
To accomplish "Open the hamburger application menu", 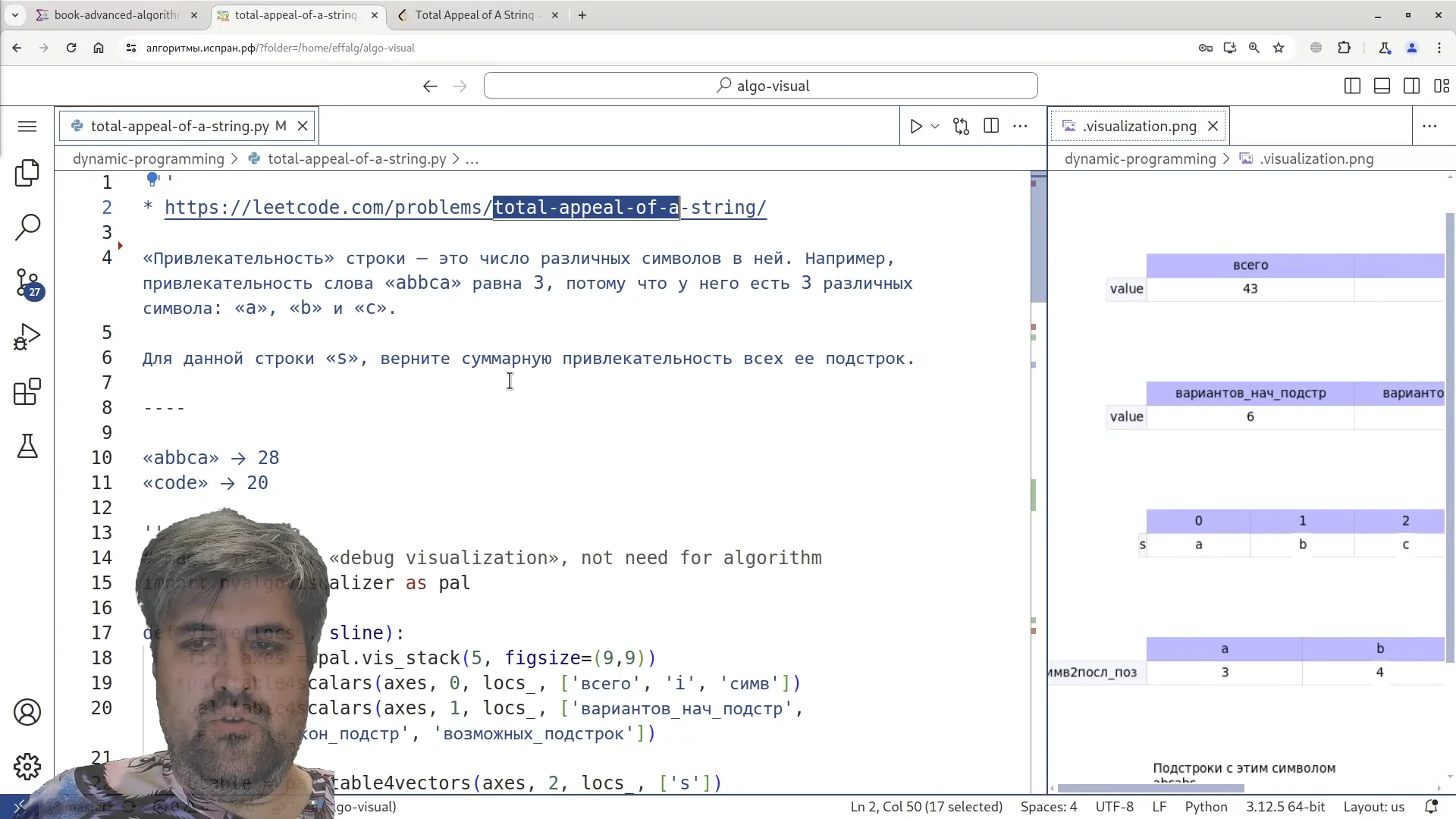I will [27, 127].
